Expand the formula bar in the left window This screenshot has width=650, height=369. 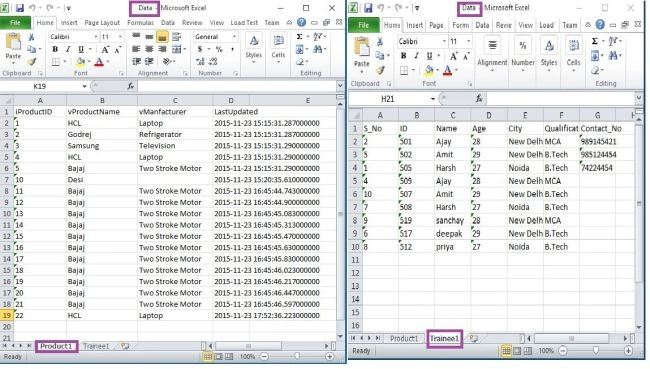[340, 86]
